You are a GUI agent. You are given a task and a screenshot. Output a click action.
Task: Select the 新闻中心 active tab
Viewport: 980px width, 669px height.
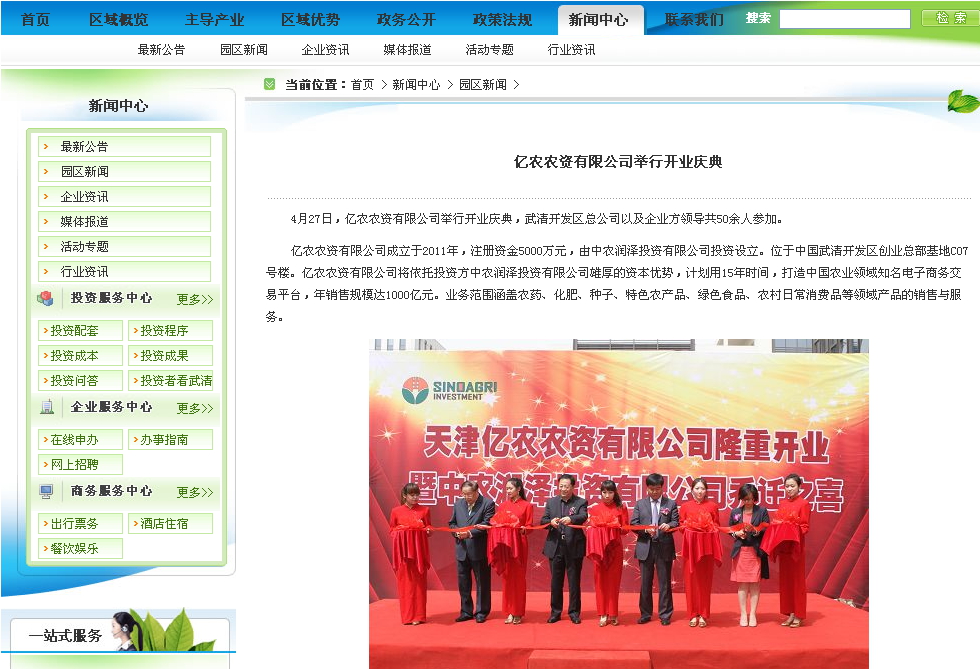pyautogui.click(x=599, y=20)
